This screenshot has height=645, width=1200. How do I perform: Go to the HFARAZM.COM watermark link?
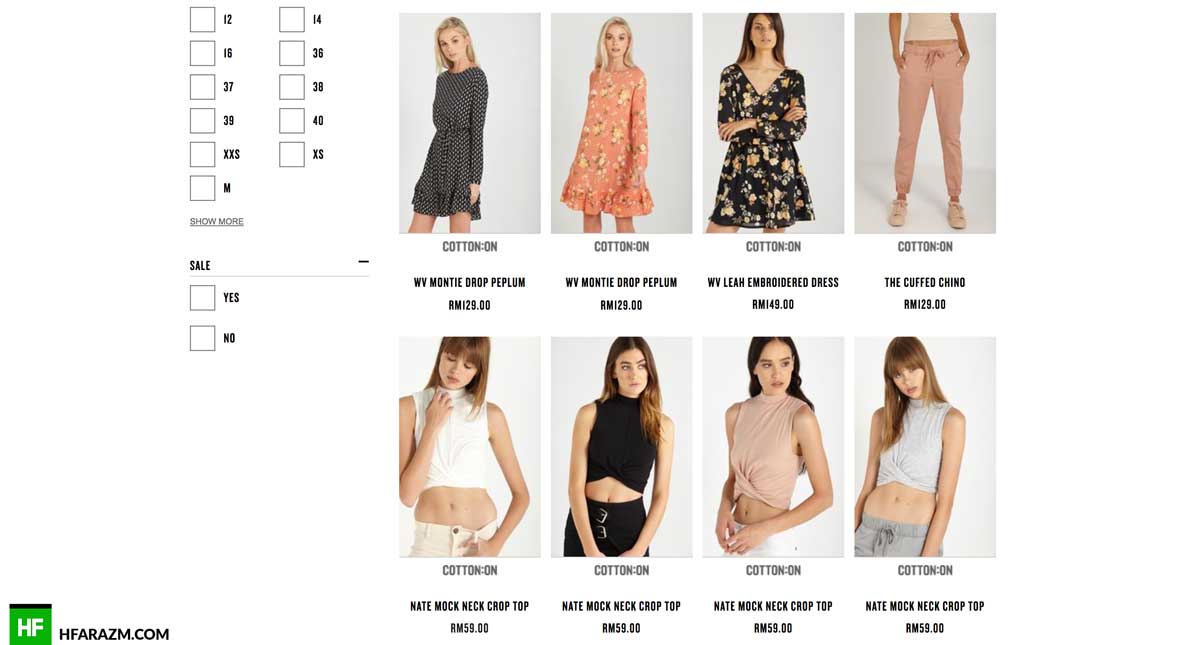[114, 634]
